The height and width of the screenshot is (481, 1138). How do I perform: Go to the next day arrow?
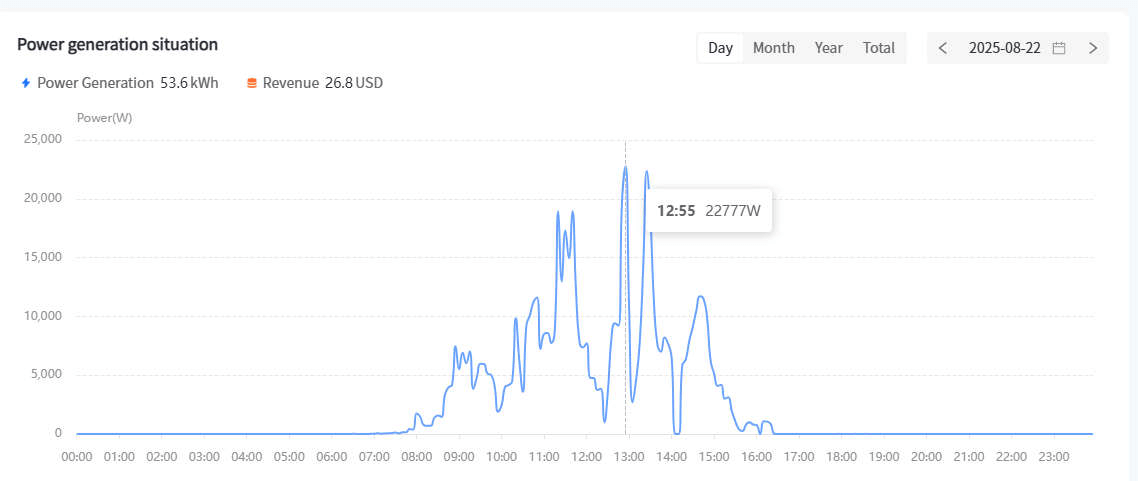pyautogui.click(x=1093, y=49)
